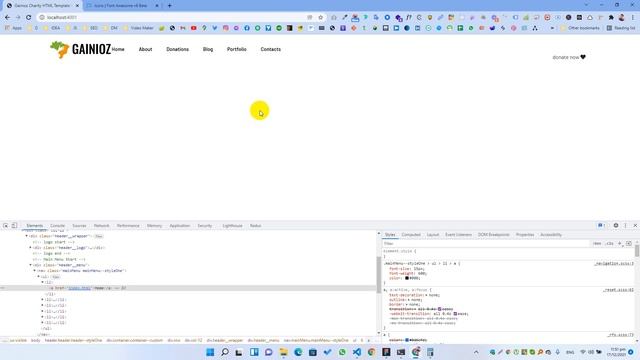Screen dimensions: 640x360
Task: Select body in the DOM breadcrumb bar
Action: pos(36,340)
